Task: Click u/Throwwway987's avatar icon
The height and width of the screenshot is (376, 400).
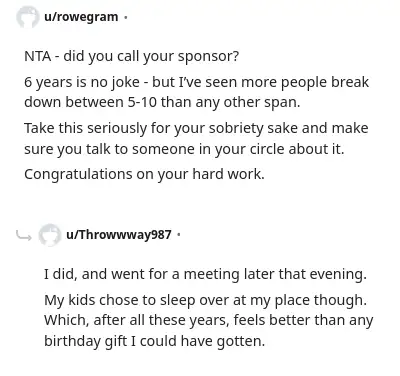Action: click(50, 235)
